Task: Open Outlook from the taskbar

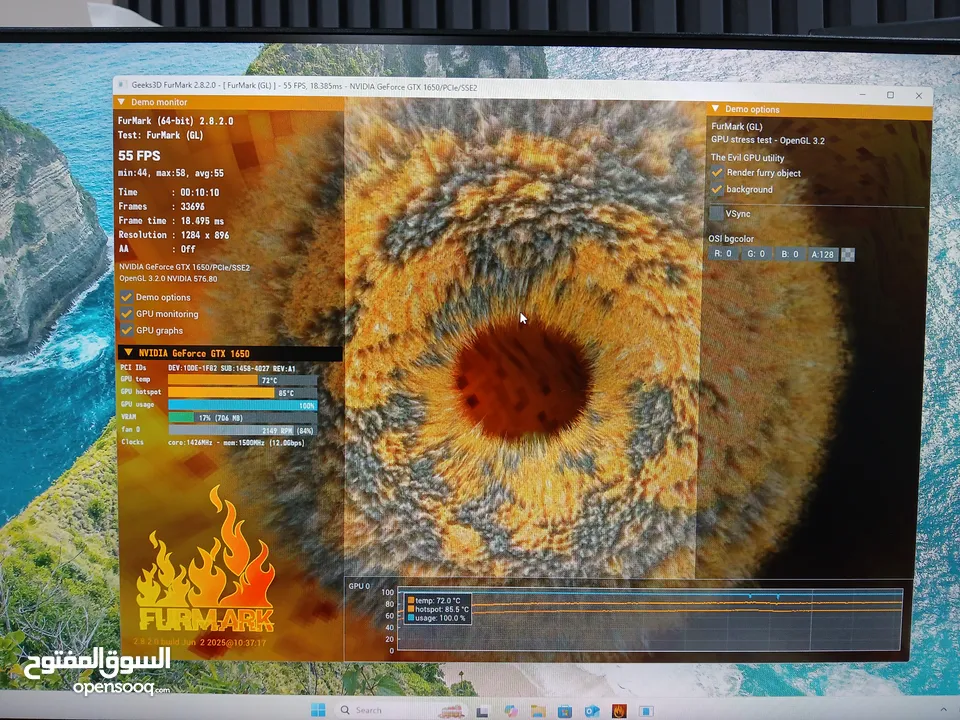Action: tap(591, 711)
